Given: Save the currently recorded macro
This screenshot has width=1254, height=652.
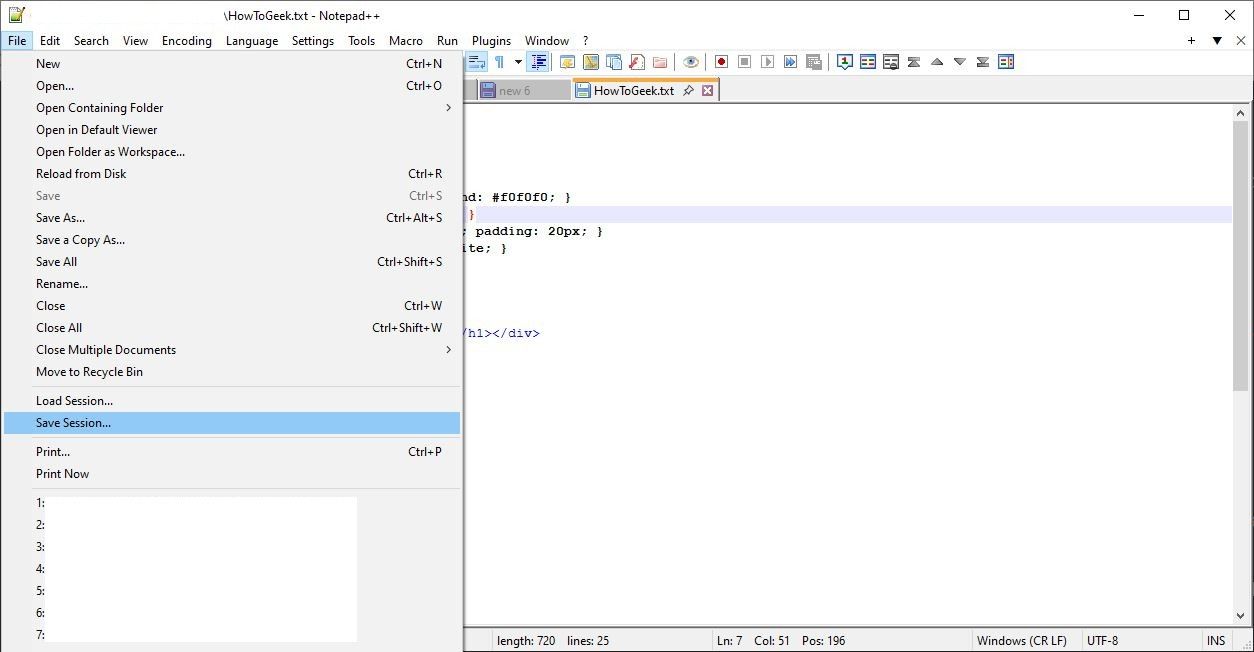Looking at the screenshot, I should pos(814,61).
